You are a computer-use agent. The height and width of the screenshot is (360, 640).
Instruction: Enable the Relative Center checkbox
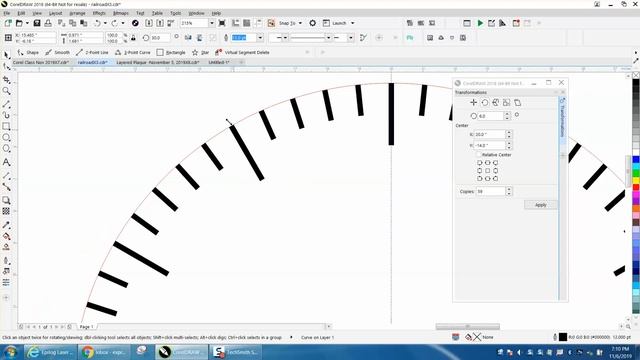[479, 155]
